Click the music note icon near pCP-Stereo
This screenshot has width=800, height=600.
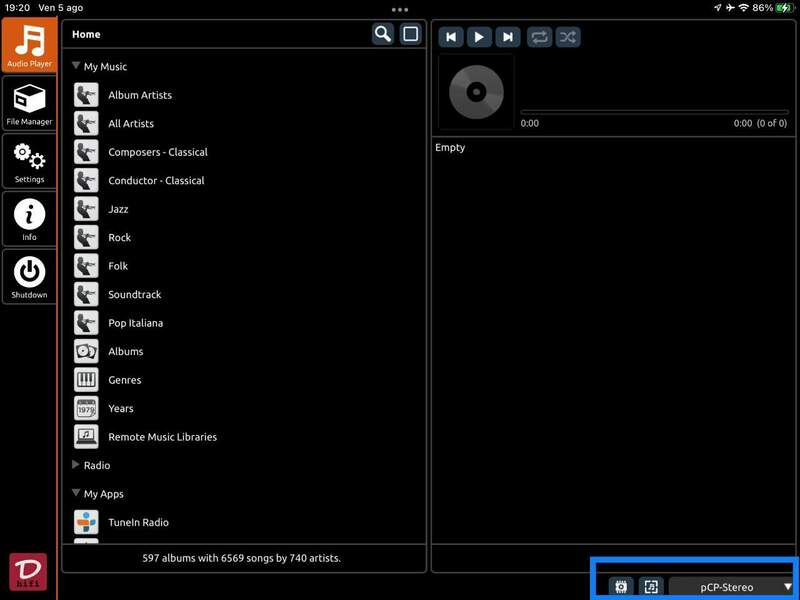click(651, 587)
